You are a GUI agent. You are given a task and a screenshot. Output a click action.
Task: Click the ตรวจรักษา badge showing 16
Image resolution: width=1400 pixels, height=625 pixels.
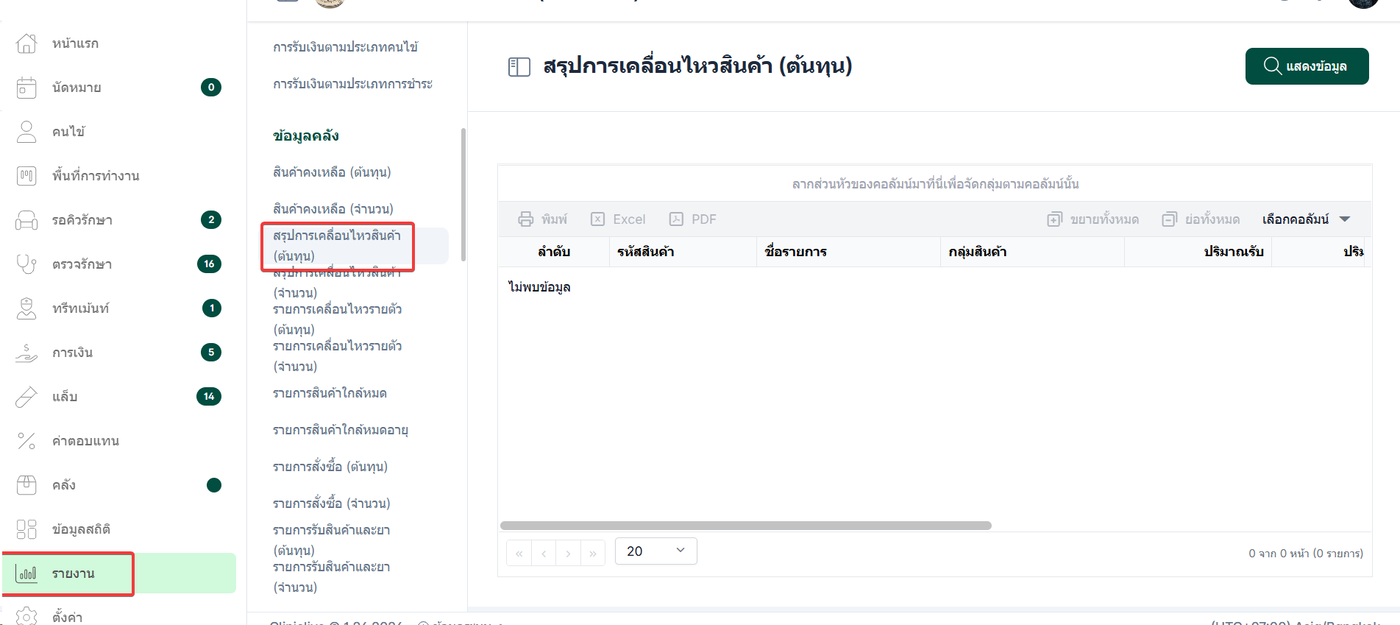208,264
